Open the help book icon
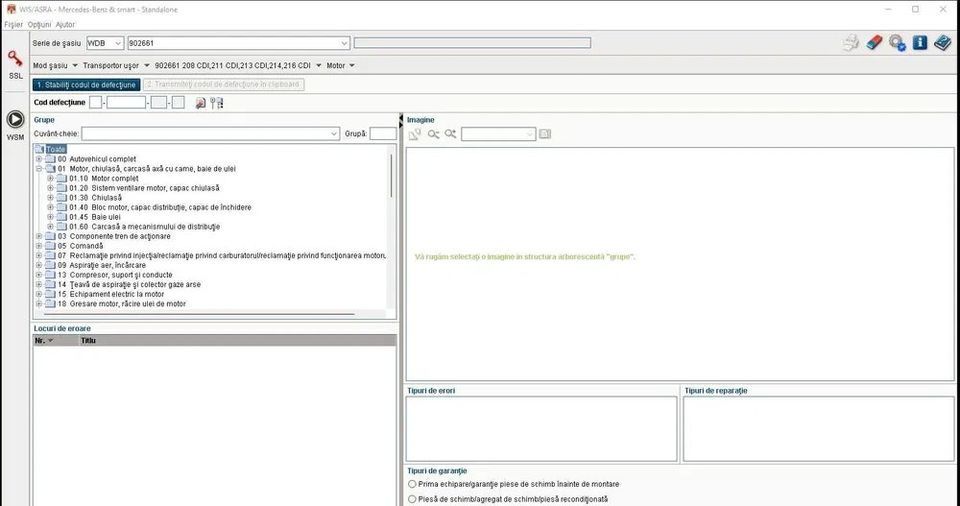Viewport: 960px width, 506px height. tap(942, 42)
